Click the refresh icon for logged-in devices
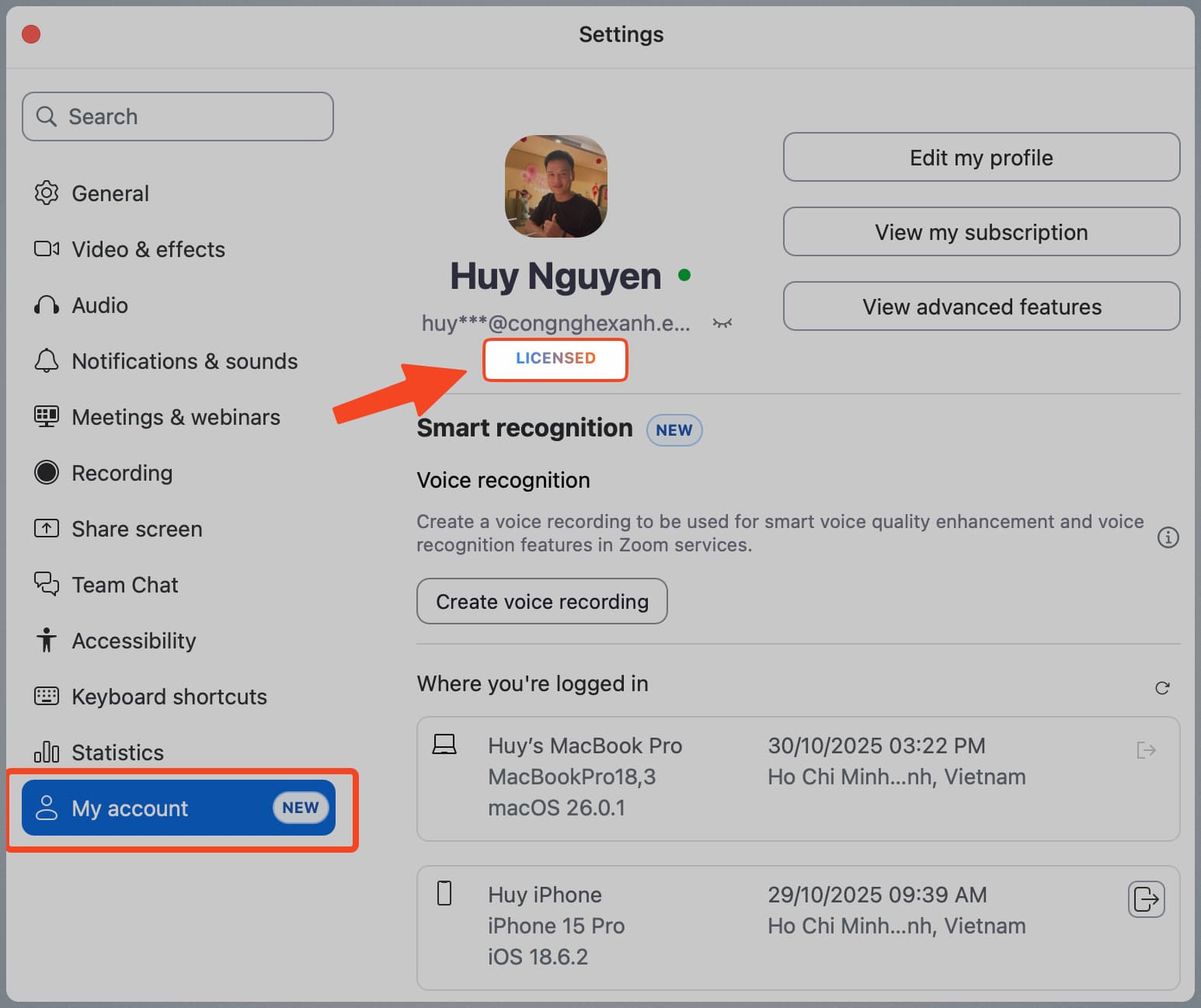1201x1008 pixels. [x=1162, y=688]
